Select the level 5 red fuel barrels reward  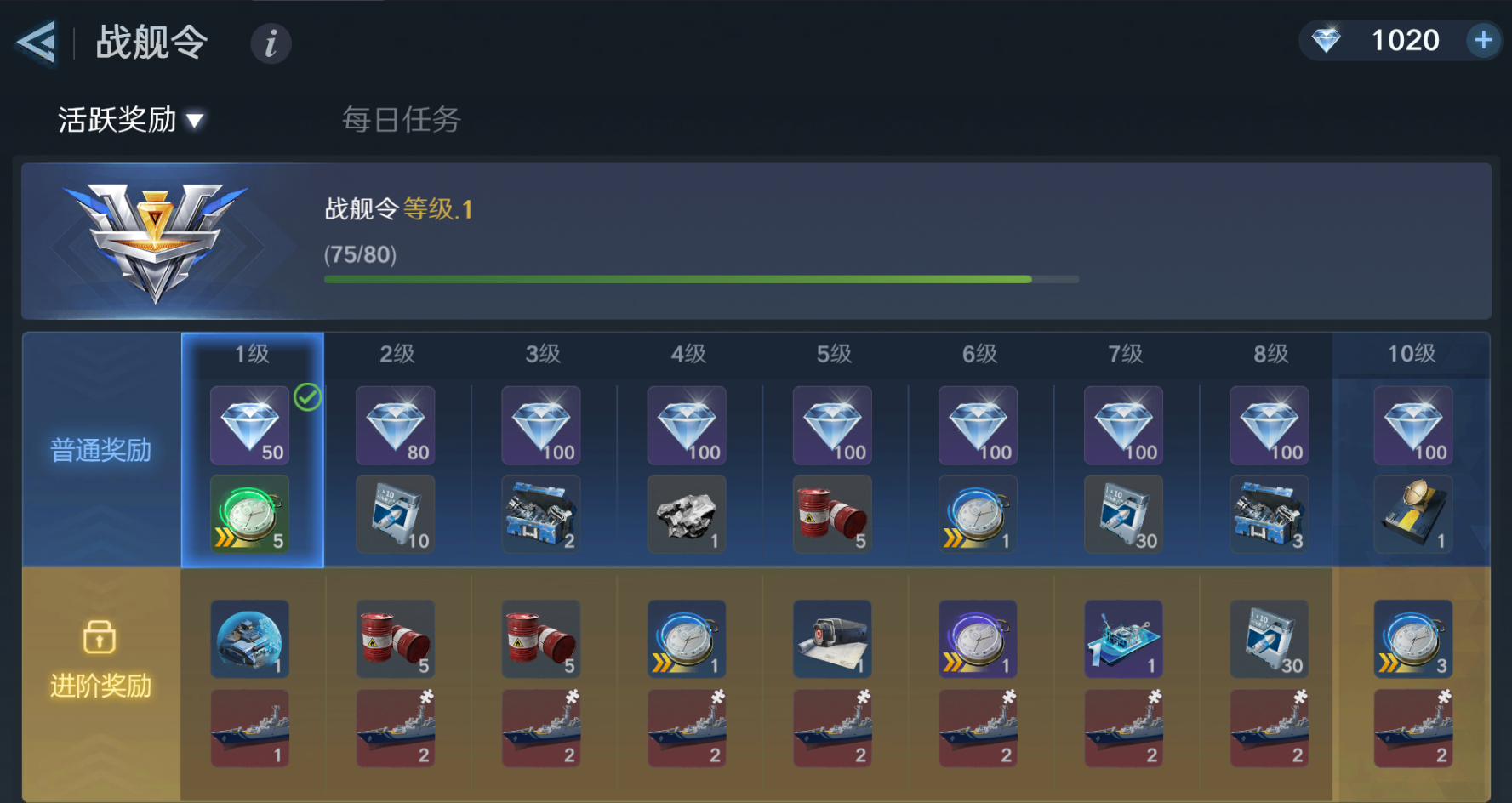pos(832,514)
